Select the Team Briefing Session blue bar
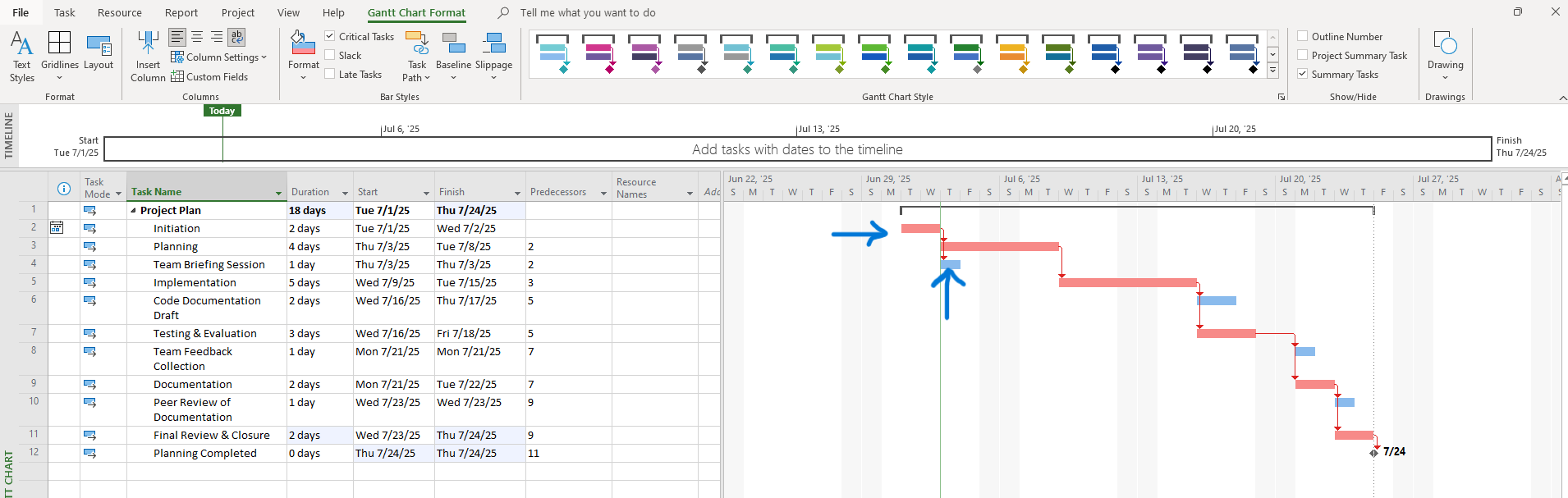 pyautogui.click(x=951, y=264)
